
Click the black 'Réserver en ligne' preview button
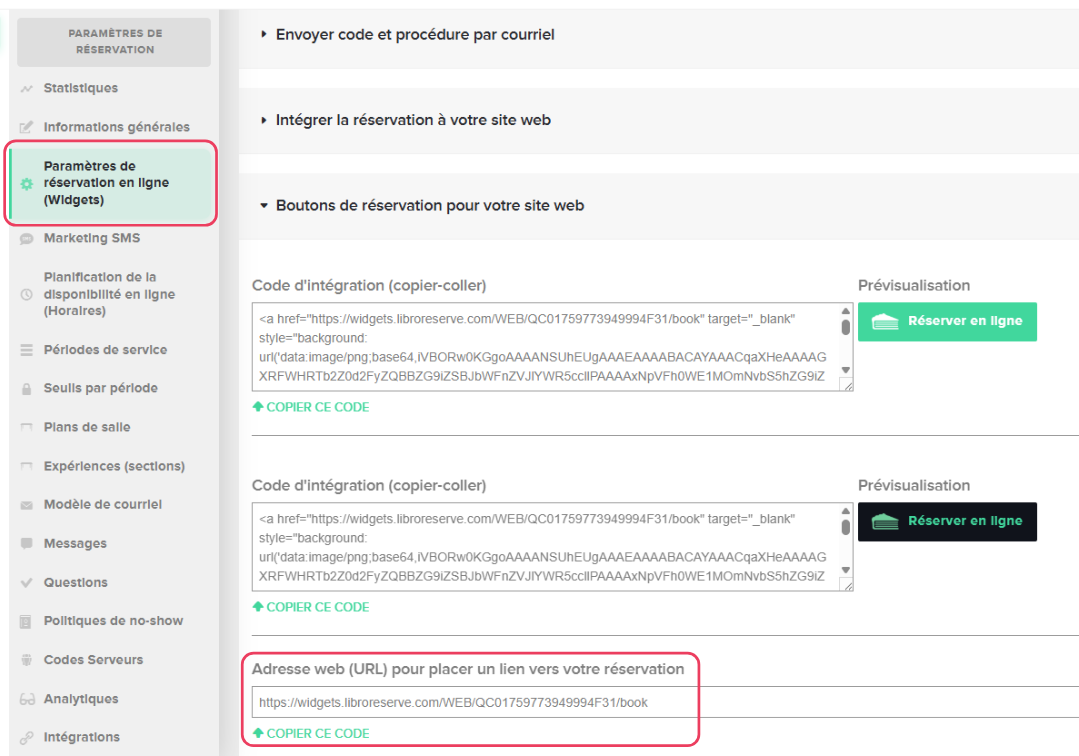click(x=946, y=521)
